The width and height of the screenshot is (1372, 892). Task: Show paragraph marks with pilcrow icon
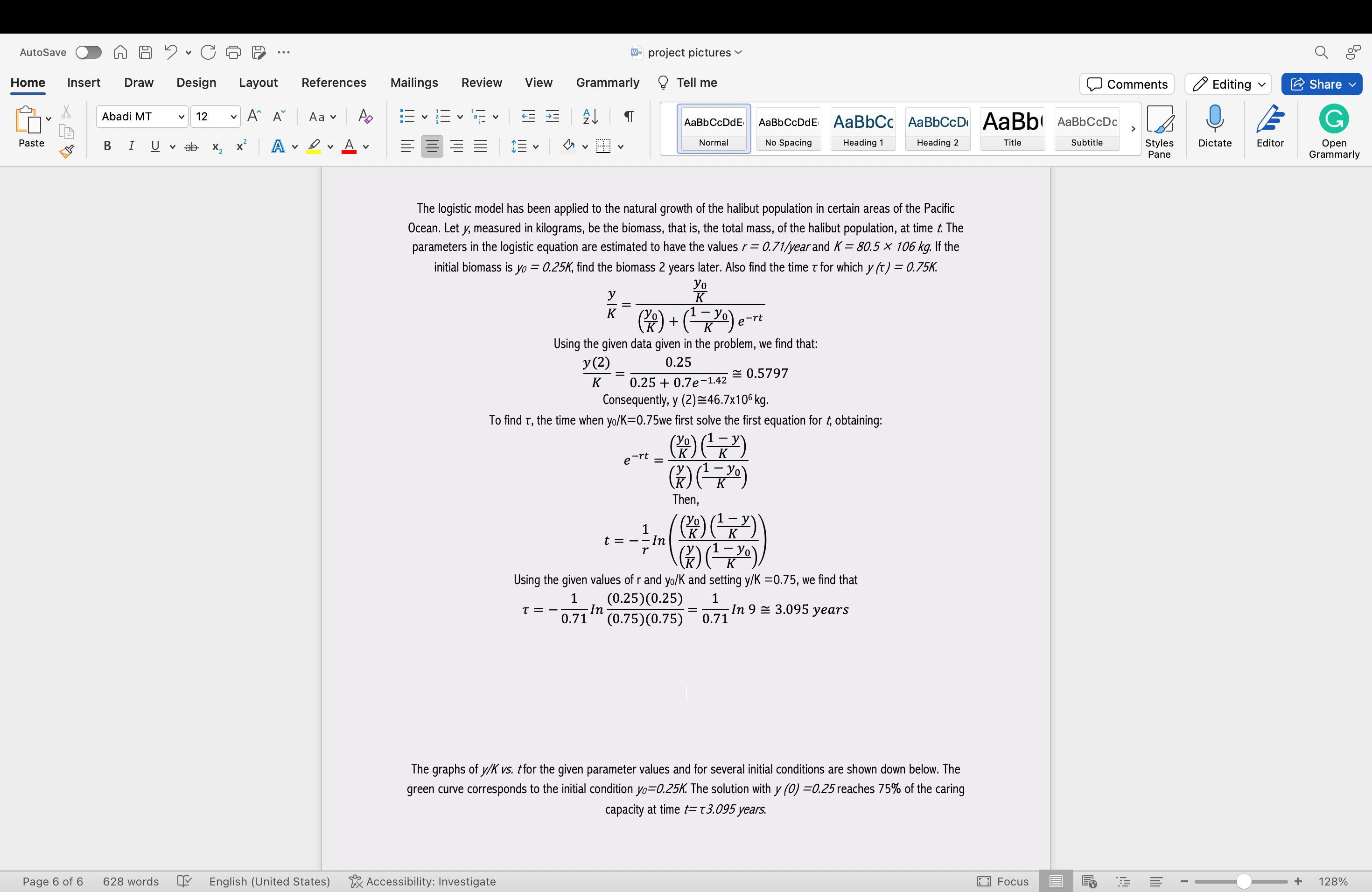(x=629, y=116)
